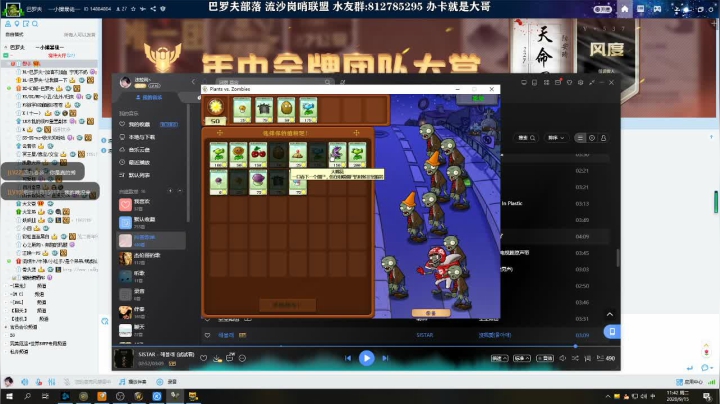This screenshot has width=720, height=404.
Task: Open the playing song album cover
Action: coord(124,359)
